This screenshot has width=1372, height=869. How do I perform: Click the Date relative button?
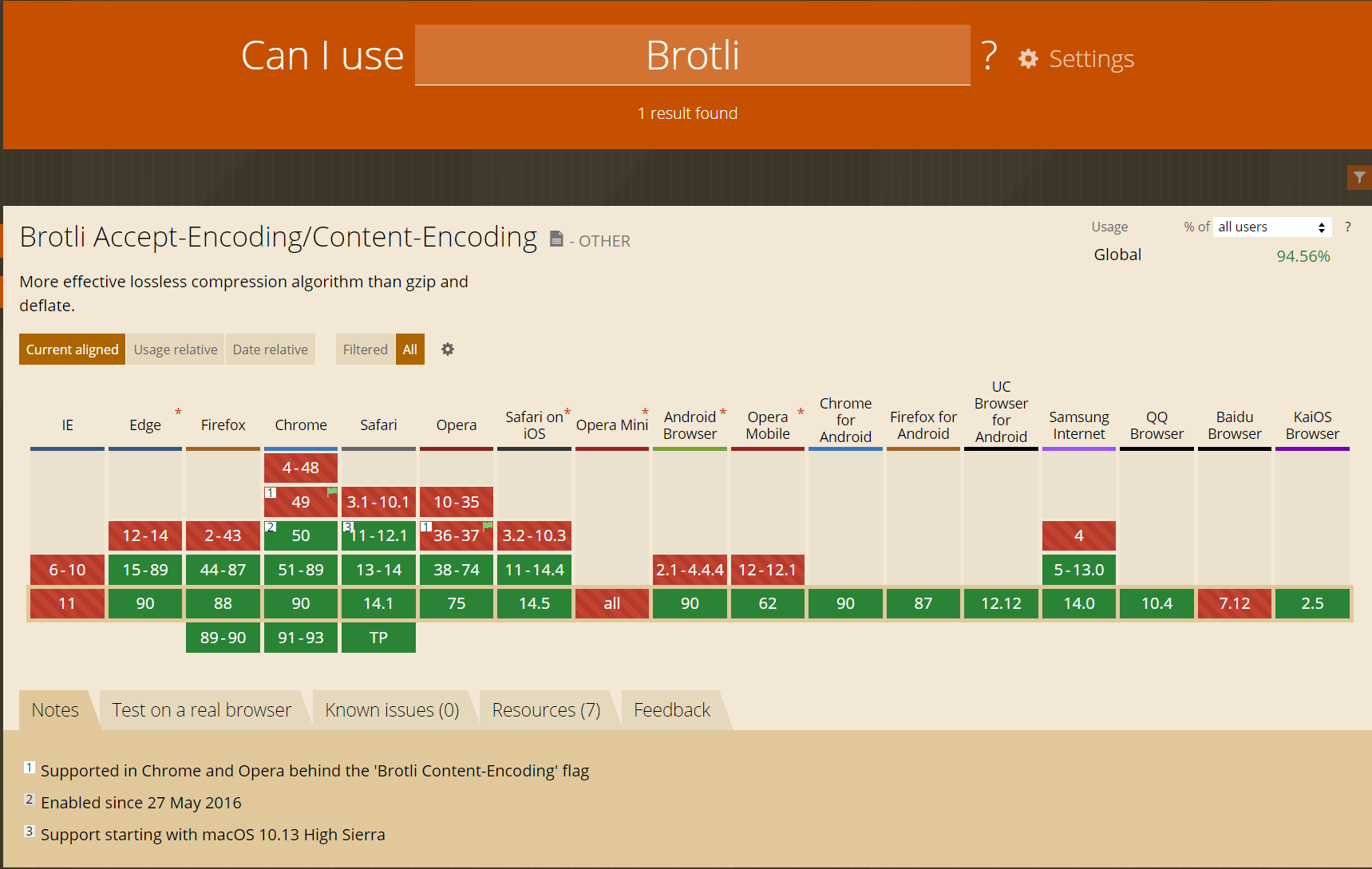270,349
